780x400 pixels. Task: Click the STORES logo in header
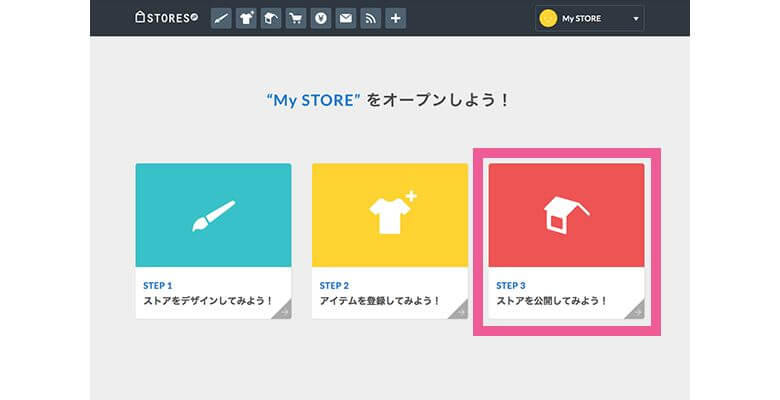(x=166, y=18)
